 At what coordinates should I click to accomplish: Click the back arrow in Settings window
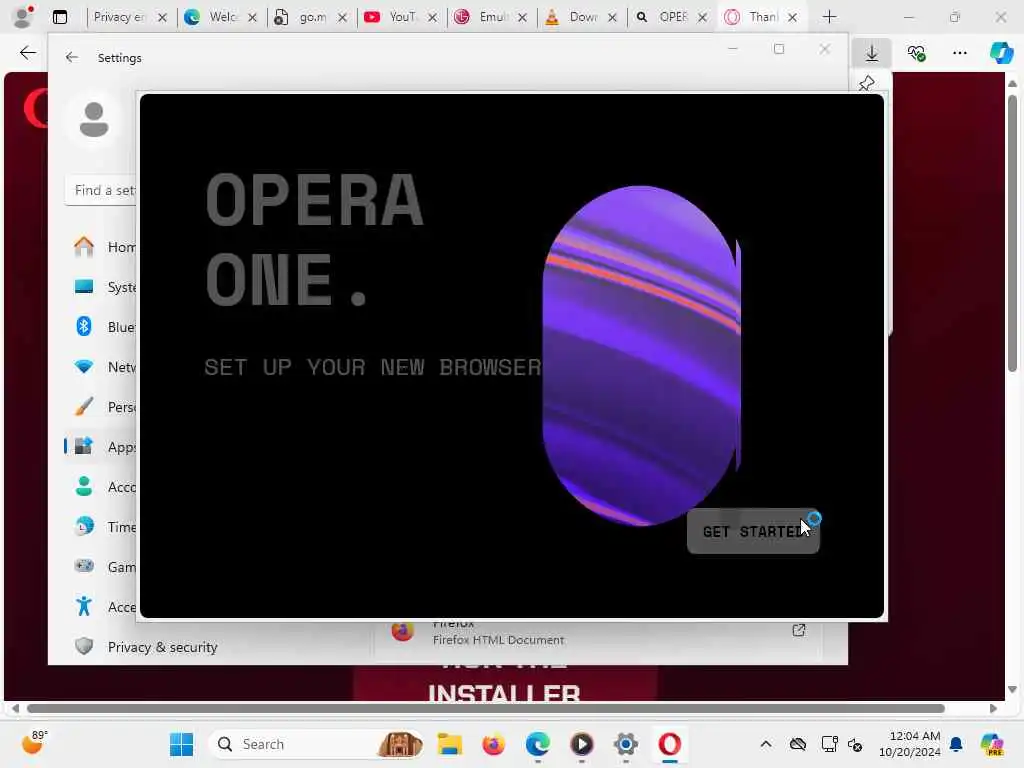click(72, 57)
